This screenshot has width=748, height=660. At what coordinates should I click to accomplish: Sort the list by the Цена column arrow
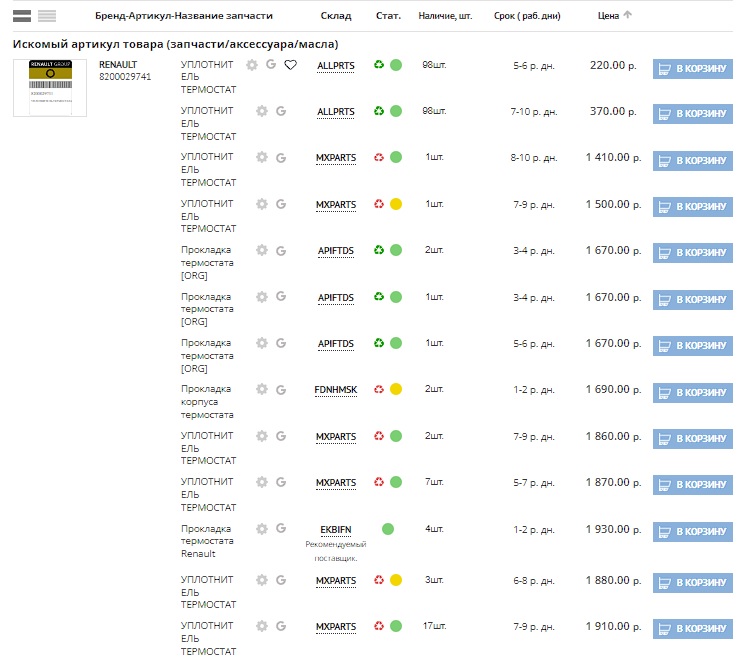coord(628,15)
